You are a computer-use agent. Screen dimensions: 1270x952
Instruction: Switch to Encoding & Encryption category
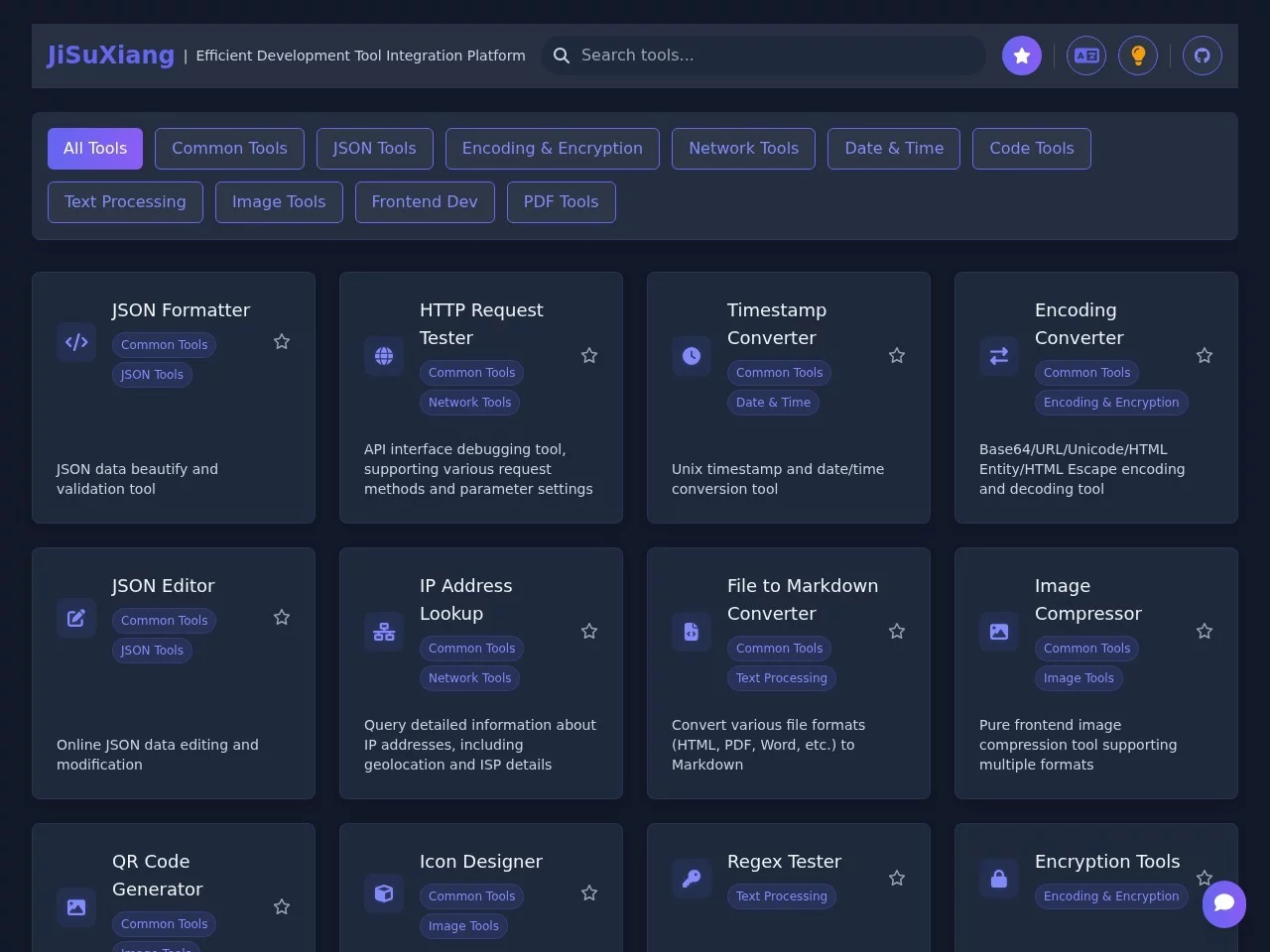(x=552, y=149)
